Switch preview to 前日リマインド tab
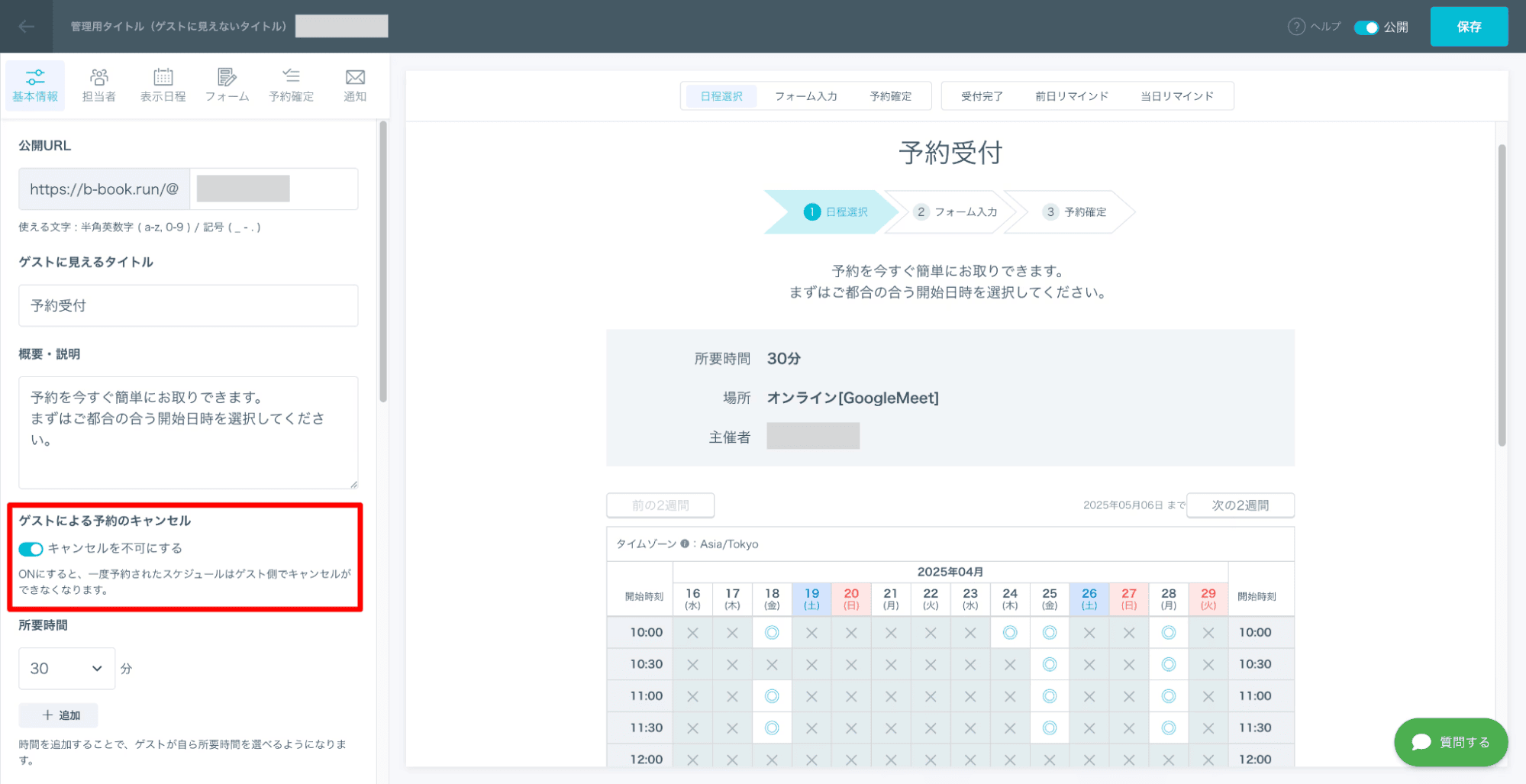1526x784 pixels. [x=1072, y=96]
